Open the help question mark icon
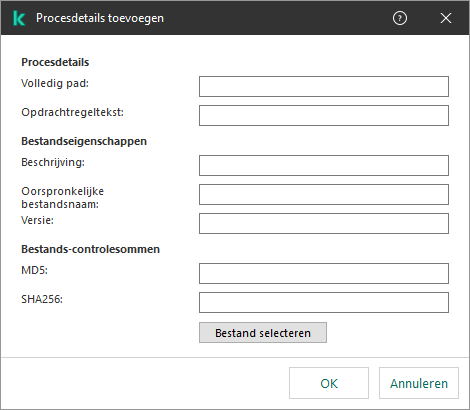 (400, 18)
